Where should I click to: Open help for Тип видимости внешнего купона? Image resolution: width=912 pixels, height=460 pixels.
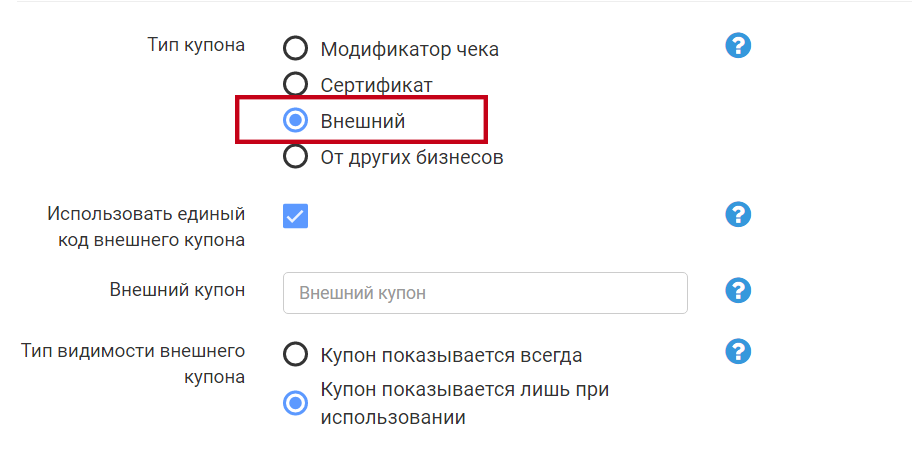click(738, 351)
